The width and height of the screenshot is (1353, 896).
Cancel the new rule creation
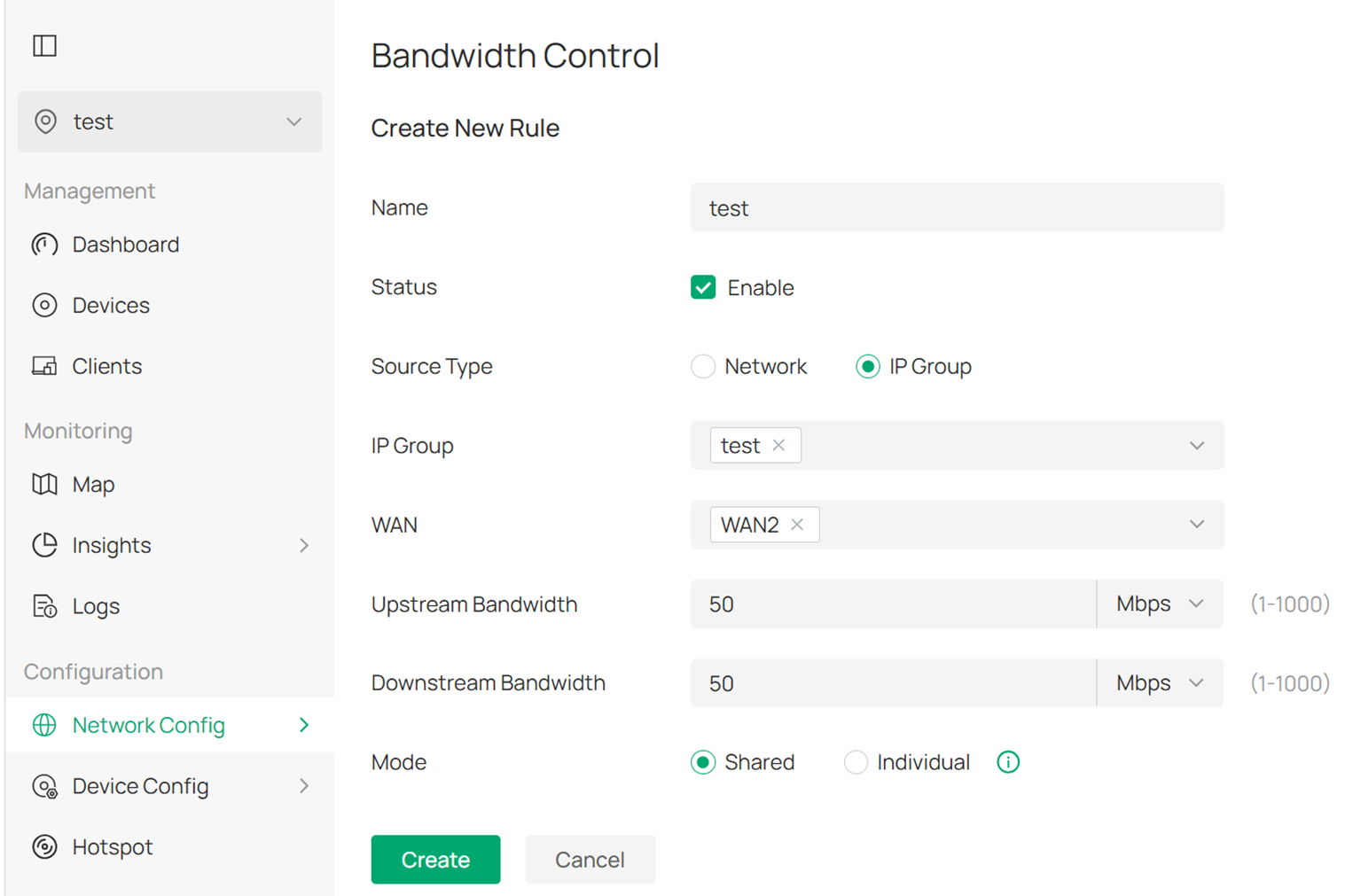coord(590,859)
